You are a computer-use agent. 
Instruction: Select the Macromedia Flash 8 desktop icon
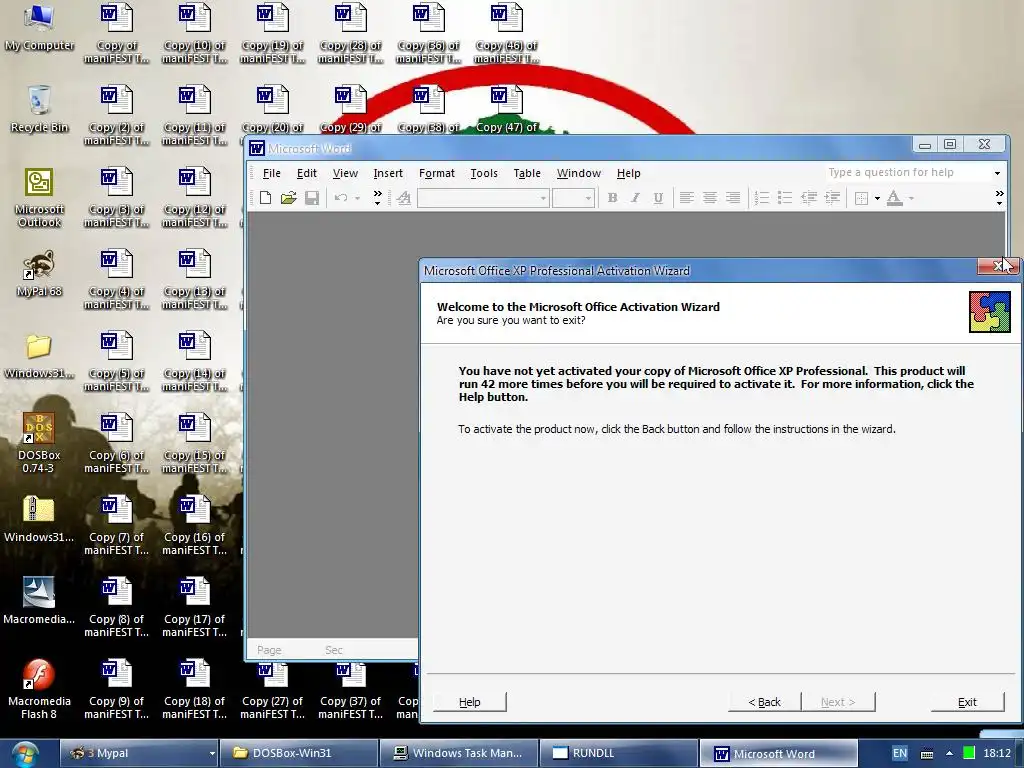click(39, 689)
